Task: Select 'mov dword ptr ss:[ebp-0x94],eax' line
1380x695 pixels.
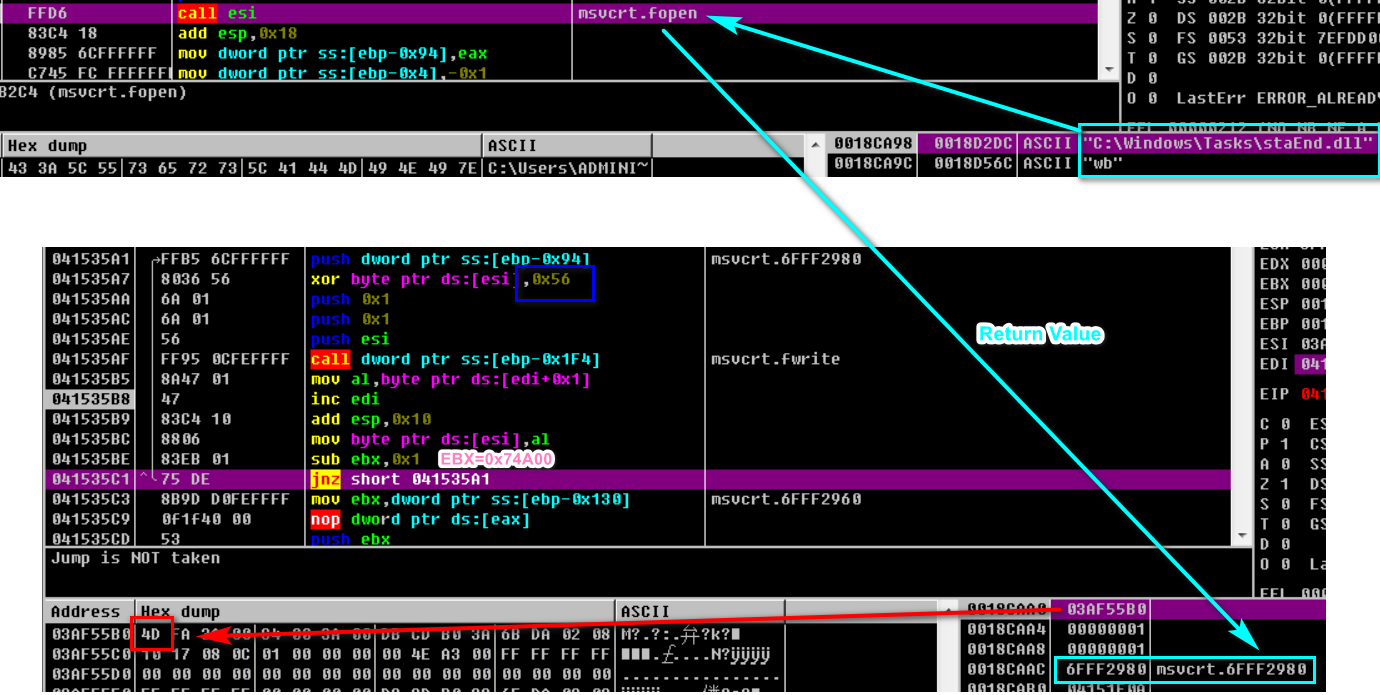Action: tap(332, 53)
